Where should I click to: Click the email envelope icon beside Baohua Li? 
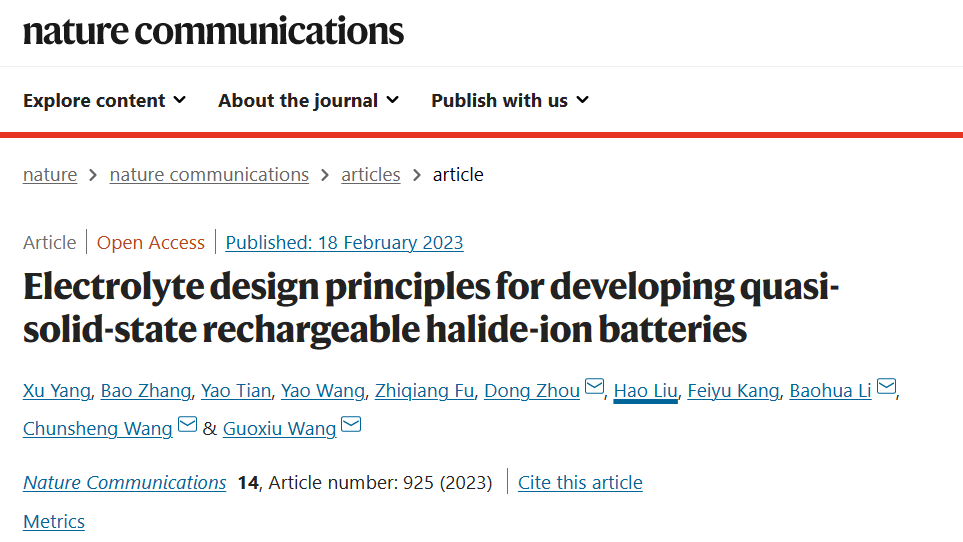click(x=886, y=386)
